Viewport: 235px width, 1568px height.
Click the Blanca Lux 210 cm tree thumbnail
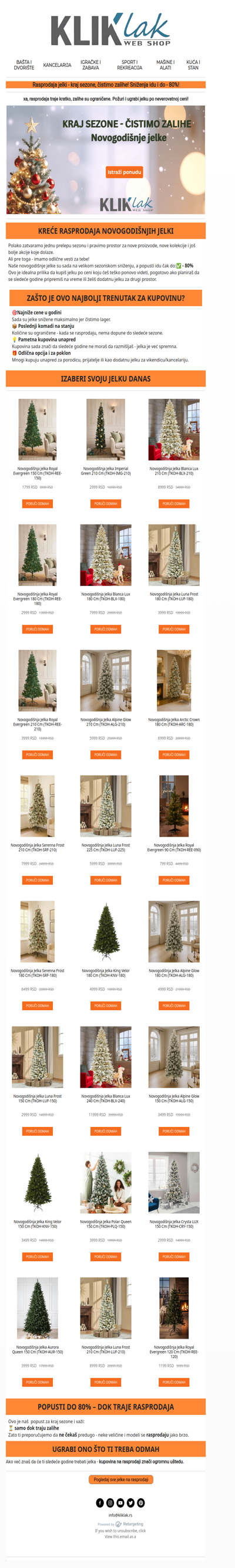174,430
